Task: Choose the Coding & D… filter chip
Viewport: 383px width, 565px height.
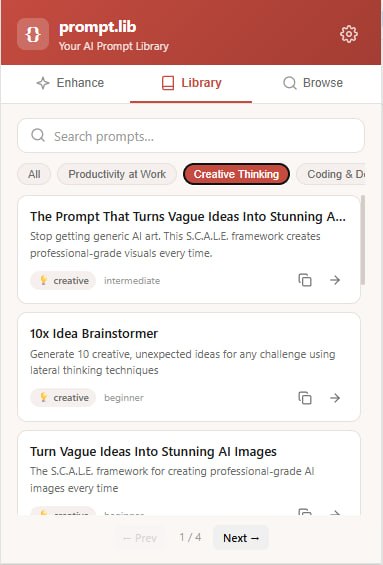Action: tap(331, 174)
